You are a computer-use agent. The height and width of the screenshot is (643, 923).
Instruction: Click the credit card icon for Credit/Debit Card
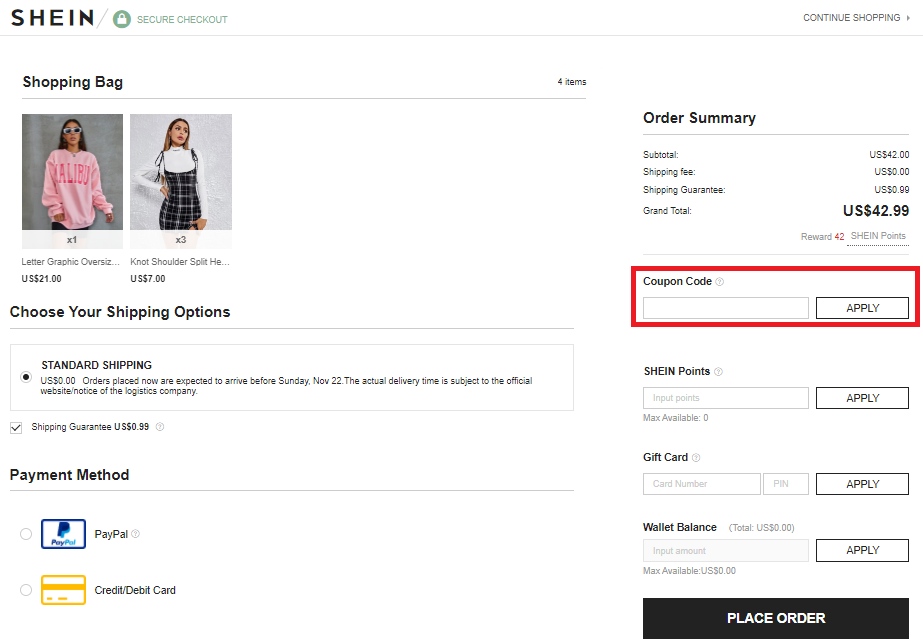coord(62,590)
